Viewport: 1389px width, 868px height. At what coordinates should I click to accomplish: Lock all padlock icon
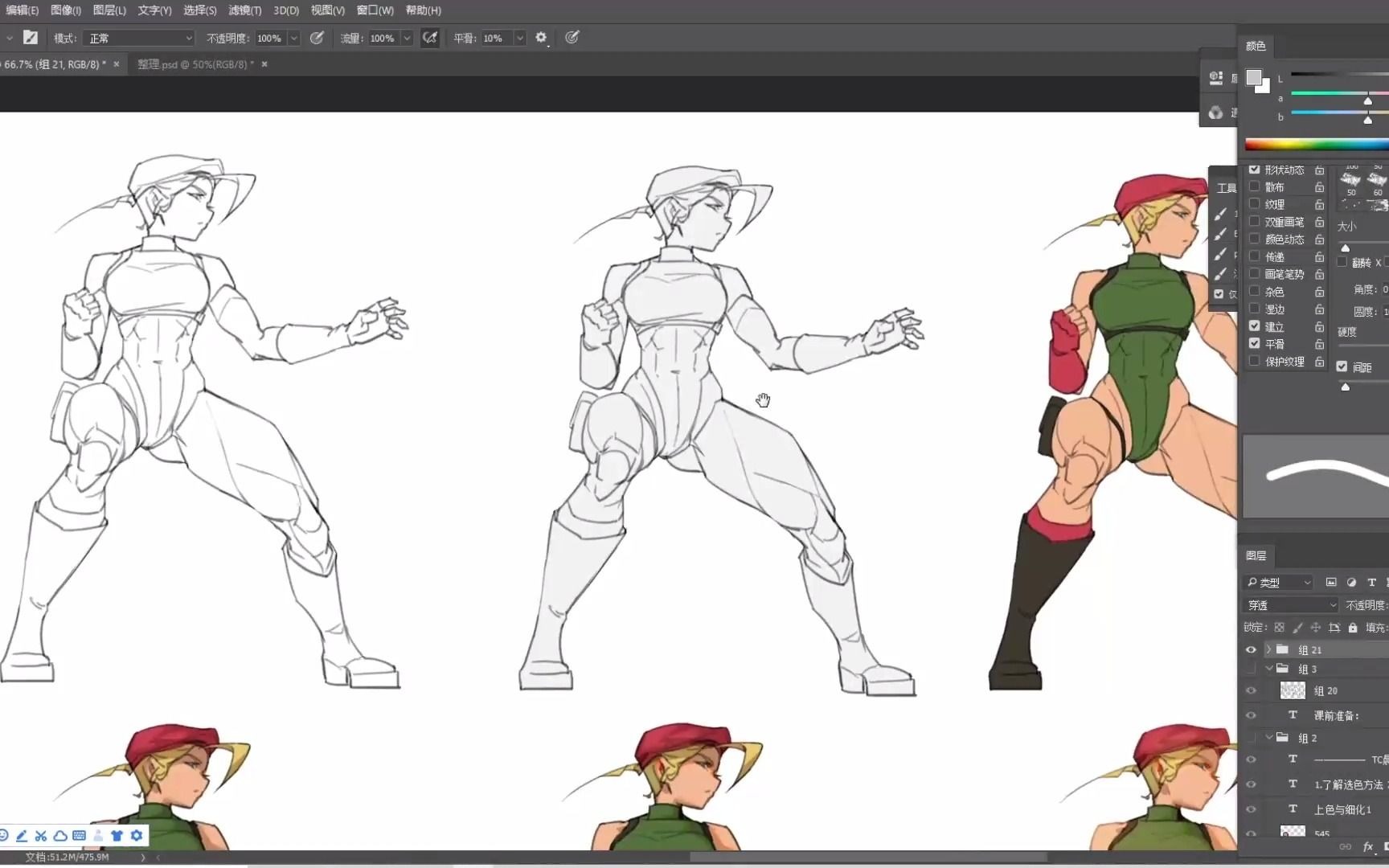point(1353,627)
